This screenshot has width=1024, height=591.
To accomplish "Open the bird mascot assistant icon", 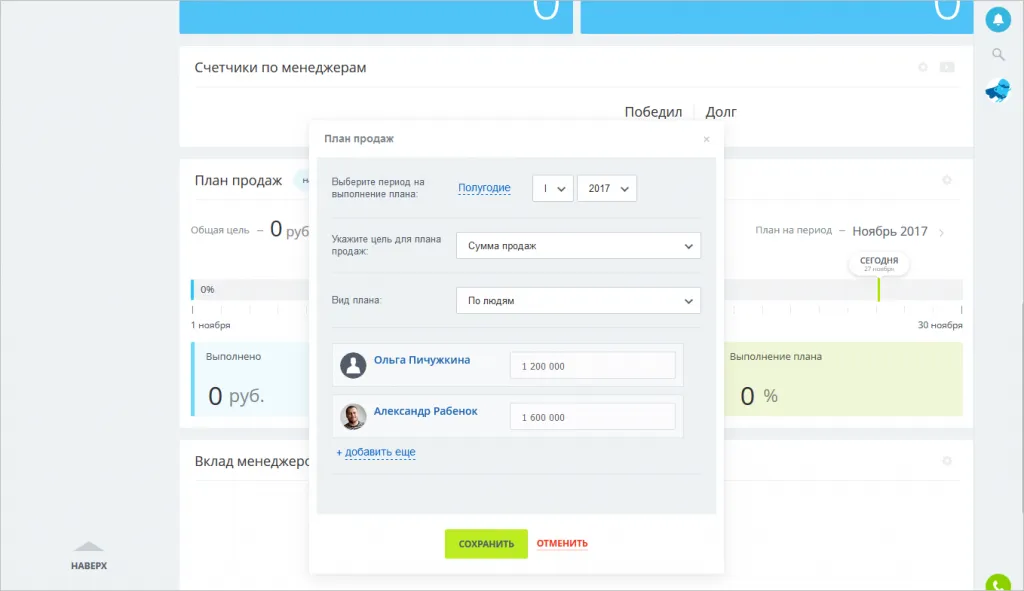I will [x=997, y=91].
